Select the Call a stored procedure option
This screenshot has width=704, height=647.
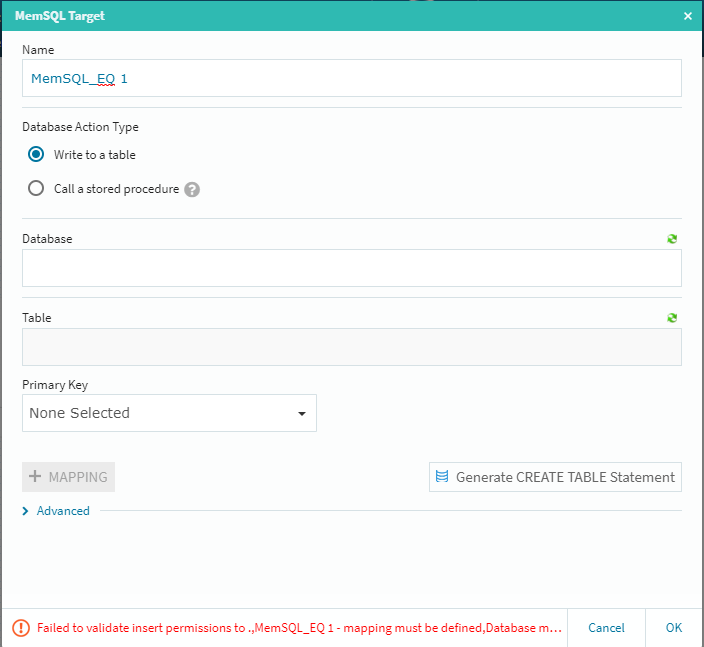36,188
